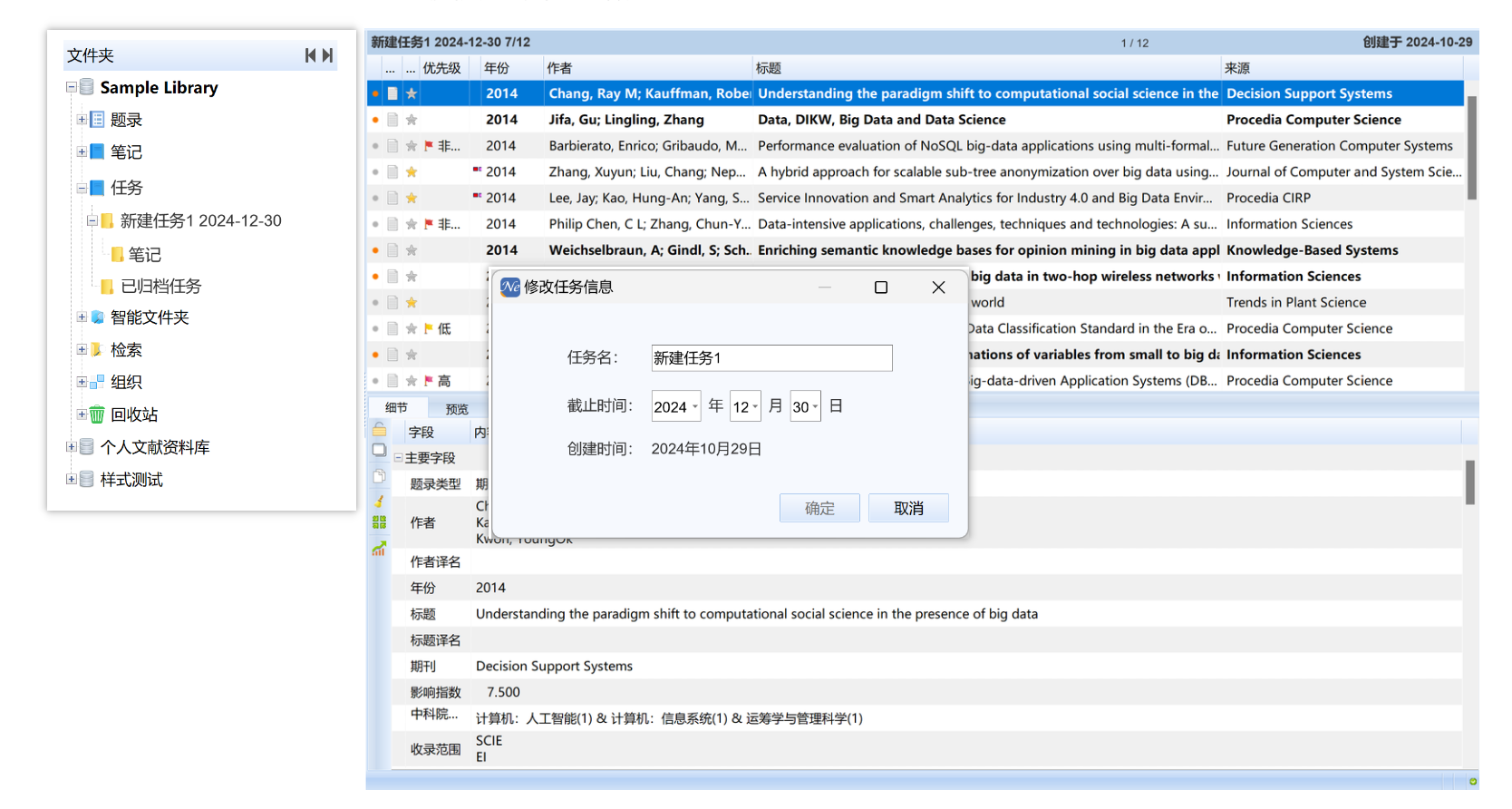This screenshot has width=1512, height=809.
Task: Sort the list by the 标题 column header
Action: [x=985, y=68]
